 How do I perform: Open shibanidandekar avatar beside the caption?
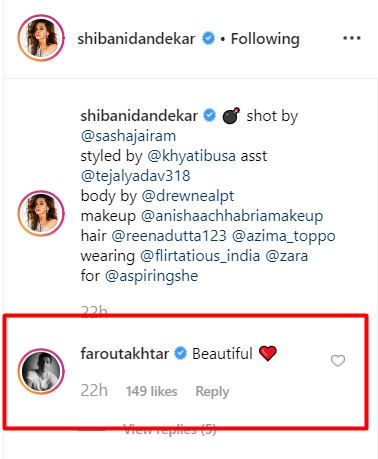coord(41,213)
